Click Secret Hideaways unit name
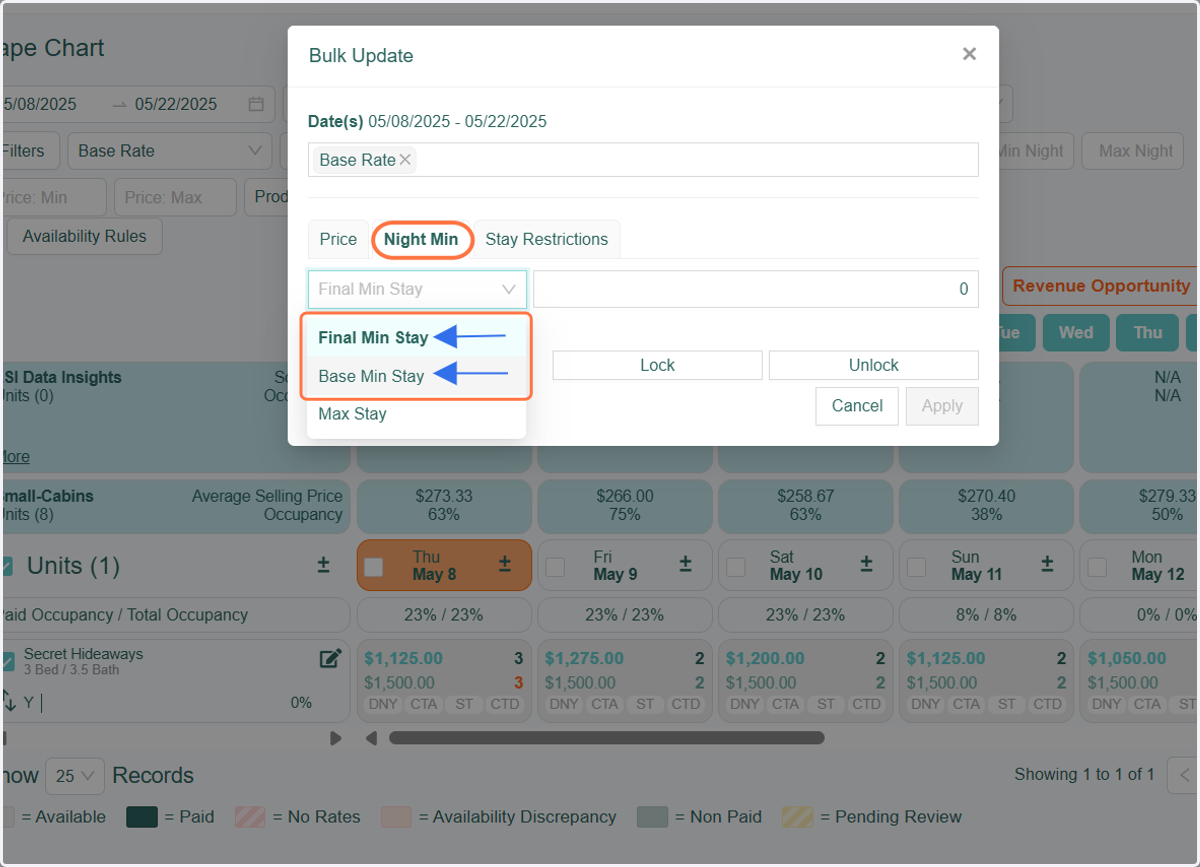This screenshot has height=867, width=1200. [x=83, y=654]
